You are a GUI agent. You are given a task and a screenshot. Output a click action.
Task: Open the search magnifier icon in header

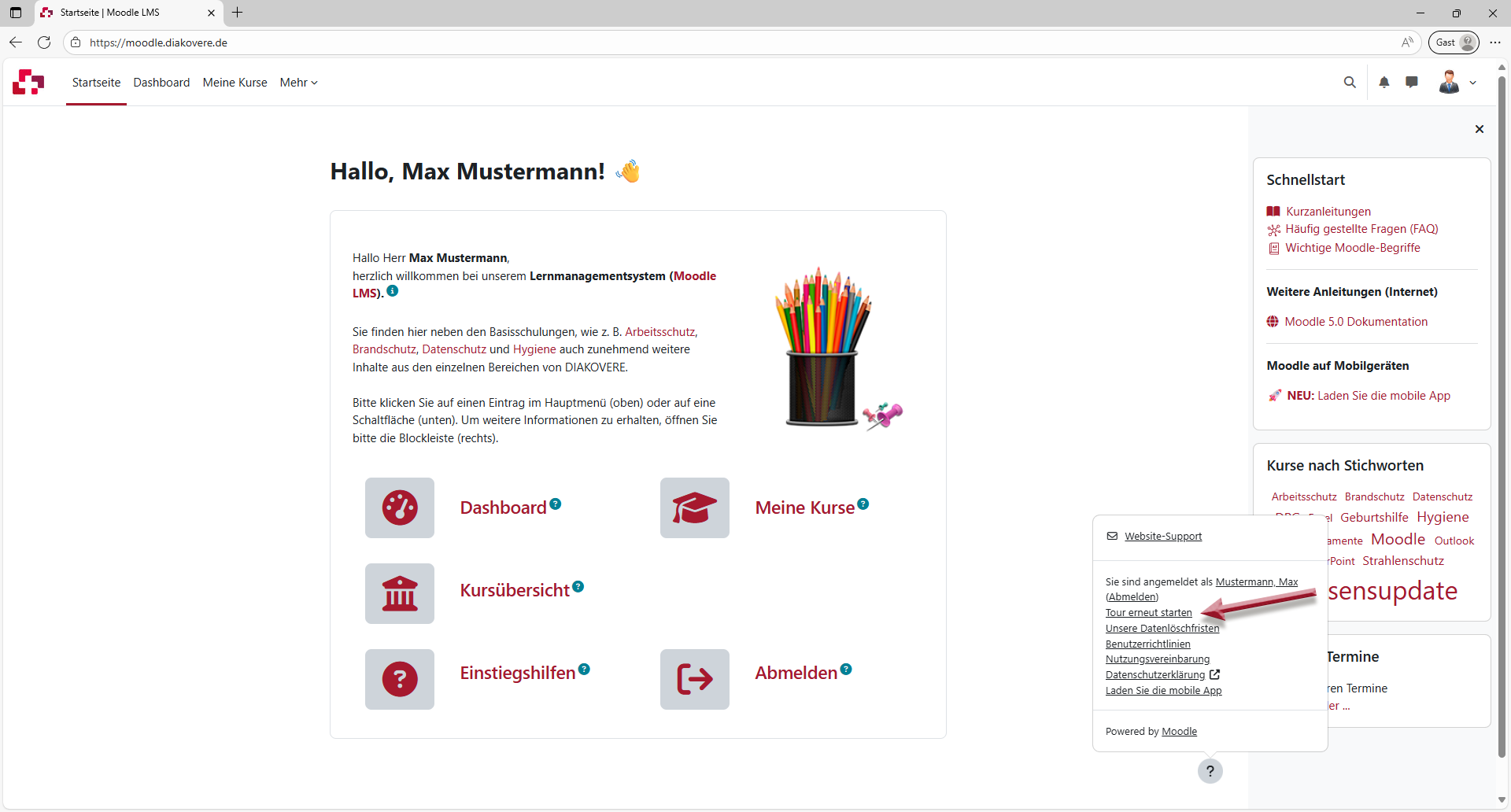pyautogui.click(x=1350, y=83)
